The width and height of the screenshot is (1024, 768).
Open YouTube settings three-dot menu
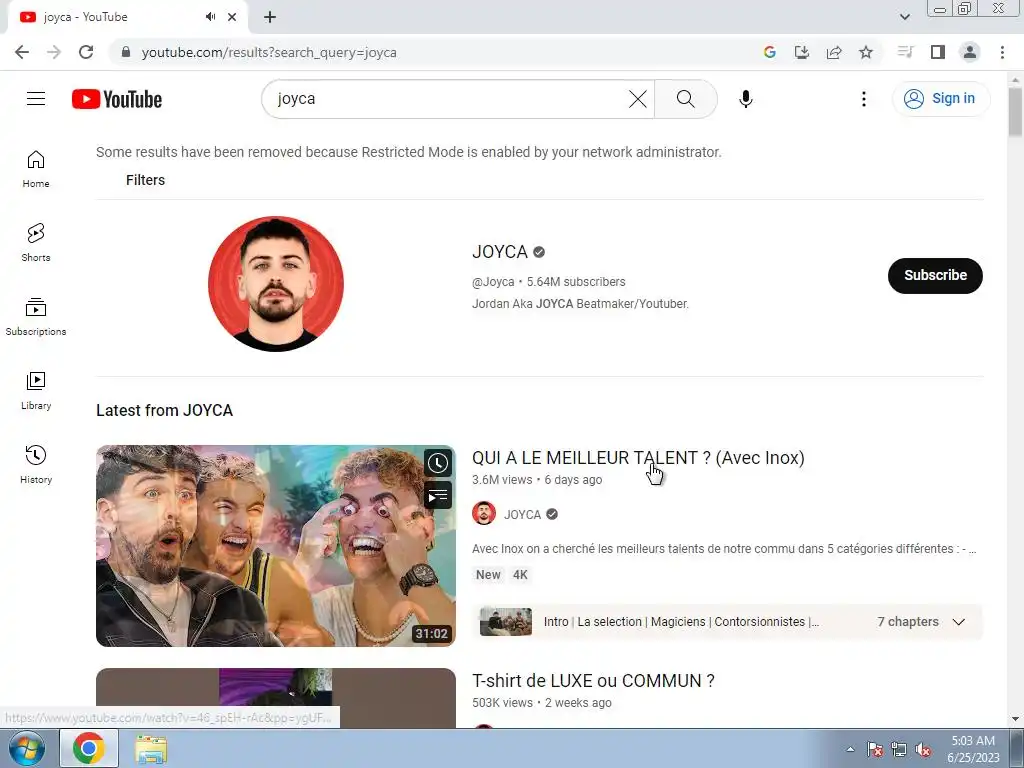coord(863,99)
